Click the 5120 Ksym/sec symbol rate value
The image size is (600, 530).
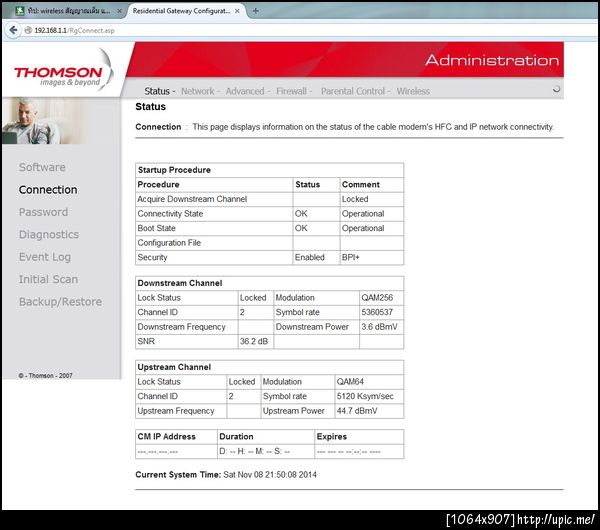[x=365, y=396]
